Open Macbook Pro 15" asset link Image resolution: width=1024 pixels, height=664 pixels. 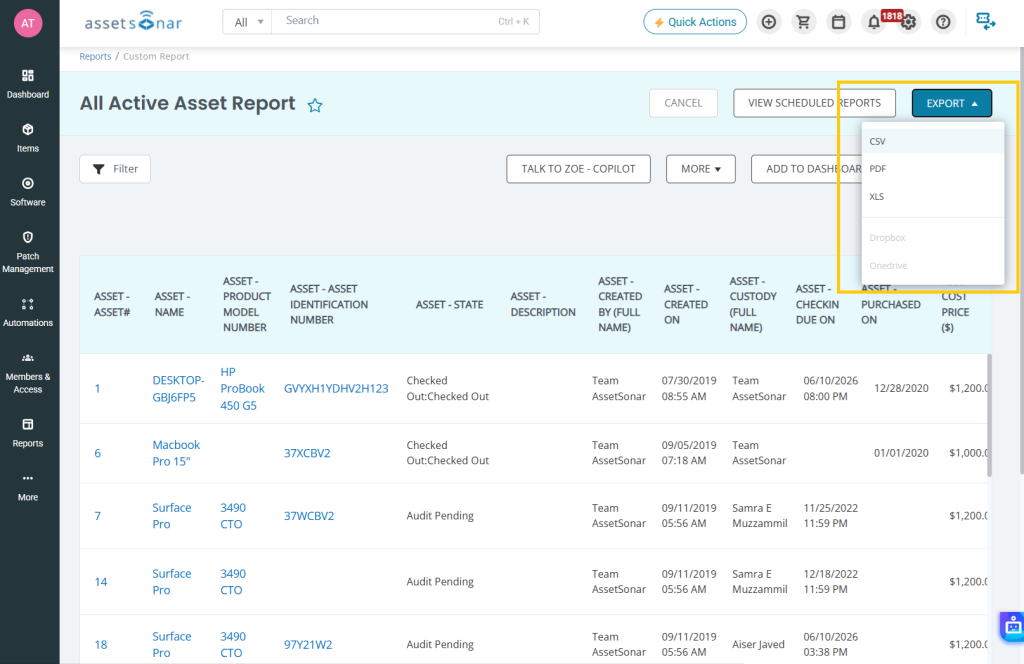(x=176, y=453)
